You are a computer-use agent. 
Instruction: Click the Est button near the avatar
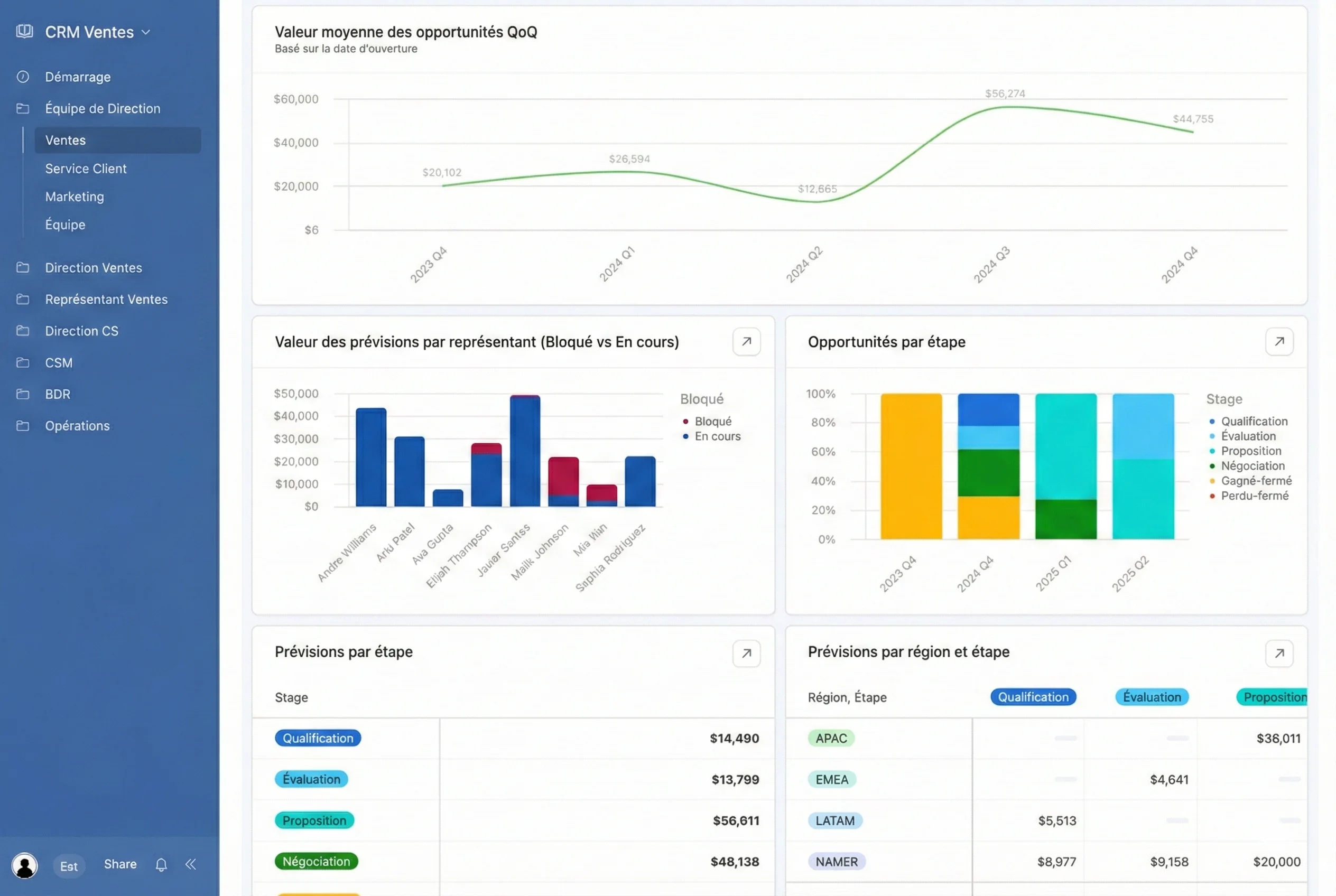click(69, 866)
